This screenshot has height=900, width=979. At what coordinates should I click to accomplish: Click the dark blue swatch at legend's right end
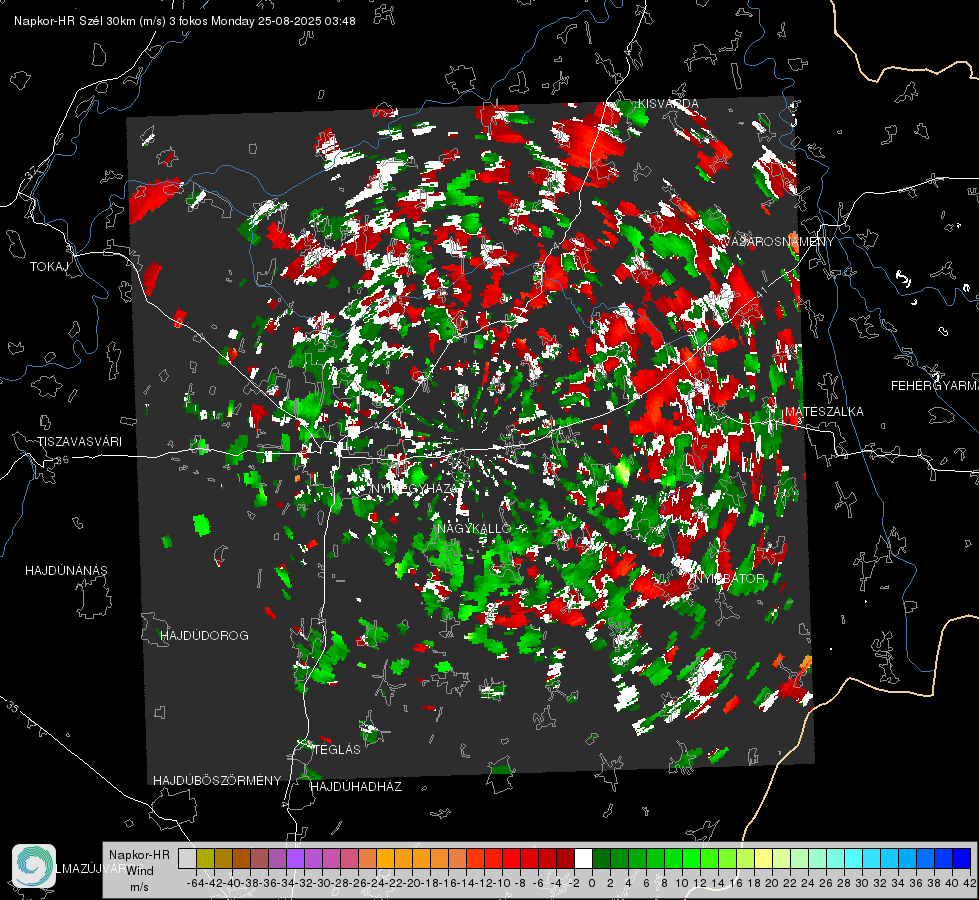click(x=962, y=858)
